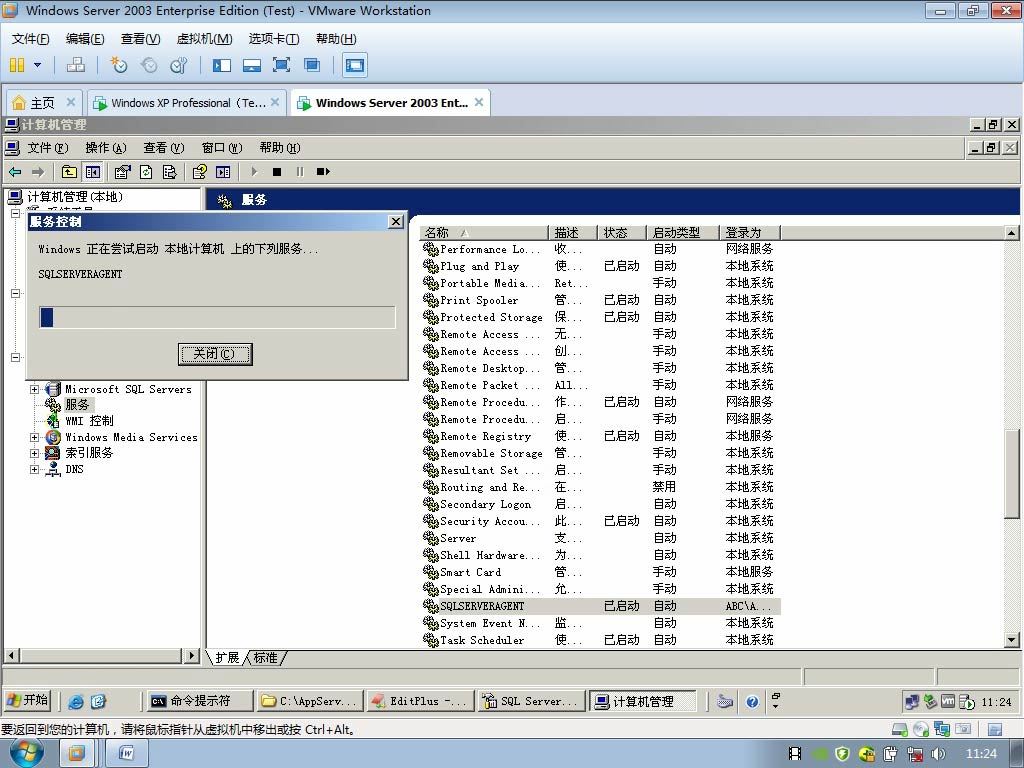This screenshot has height=768, width=1024.
Task: Click the green back arrow in MMC toolbar
Action: [15, 172]
